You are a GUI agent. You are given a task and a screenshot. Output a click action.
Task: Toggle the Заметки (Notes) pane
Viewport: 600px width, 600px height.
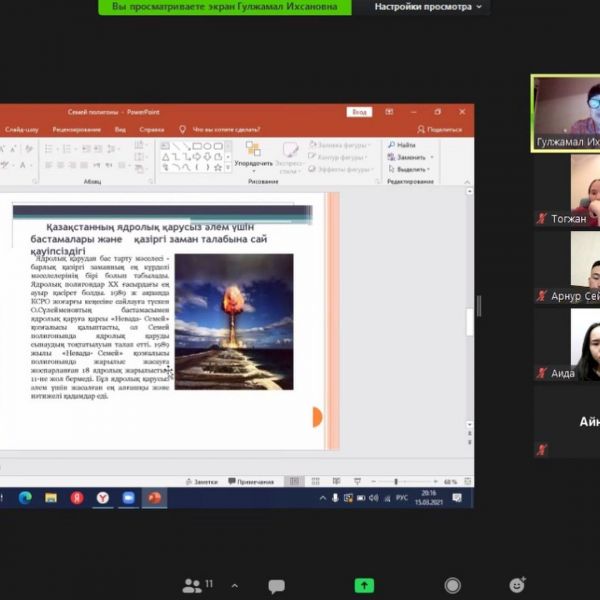click(200, 481)
